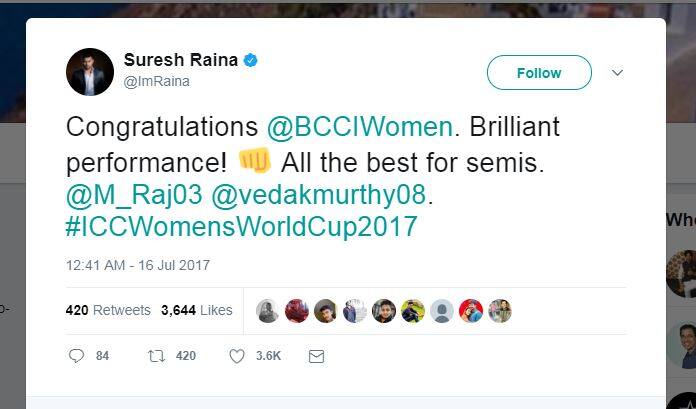The height and width of the screenshot is (409, 696).
Task: Open Suresh Raina's profile picture
Action: [x=90, y=72]
